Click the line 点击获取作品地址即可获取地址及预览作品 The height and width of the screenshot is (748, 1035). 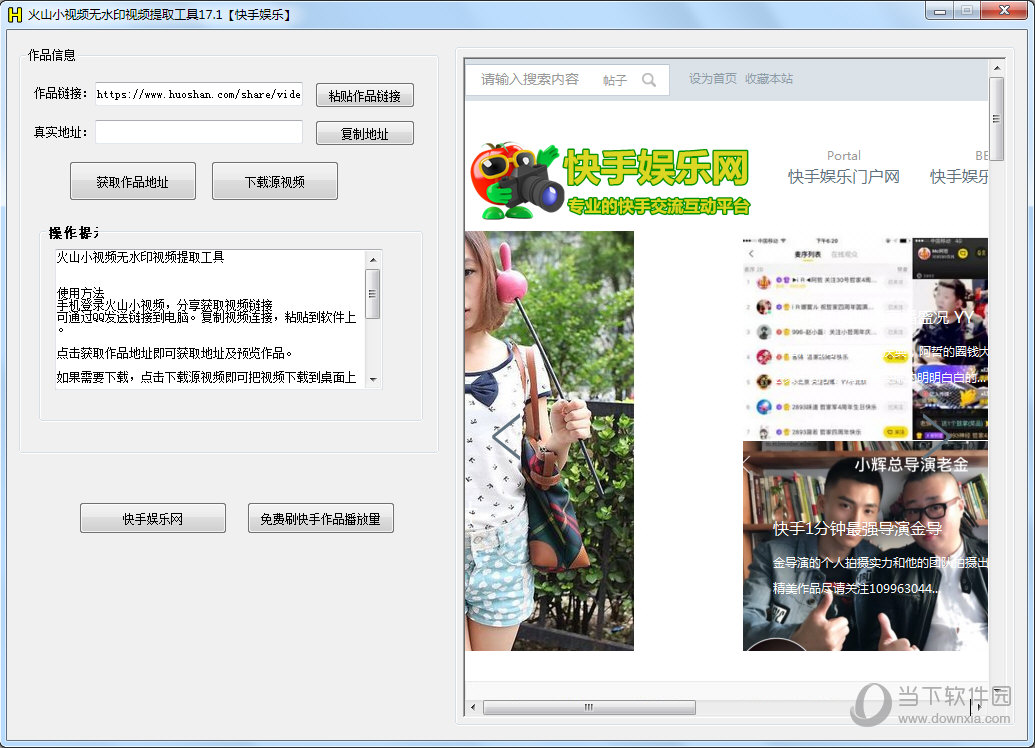coord(174,353)
